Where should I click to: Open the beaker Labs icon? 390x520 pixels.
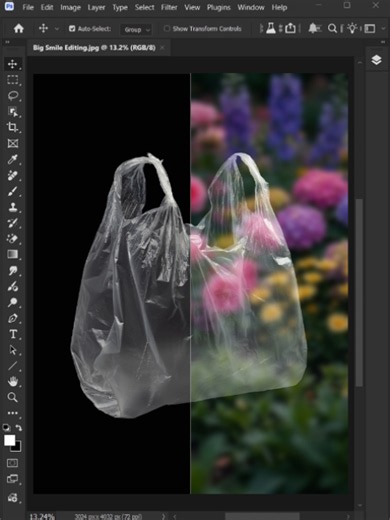(271, 29)
